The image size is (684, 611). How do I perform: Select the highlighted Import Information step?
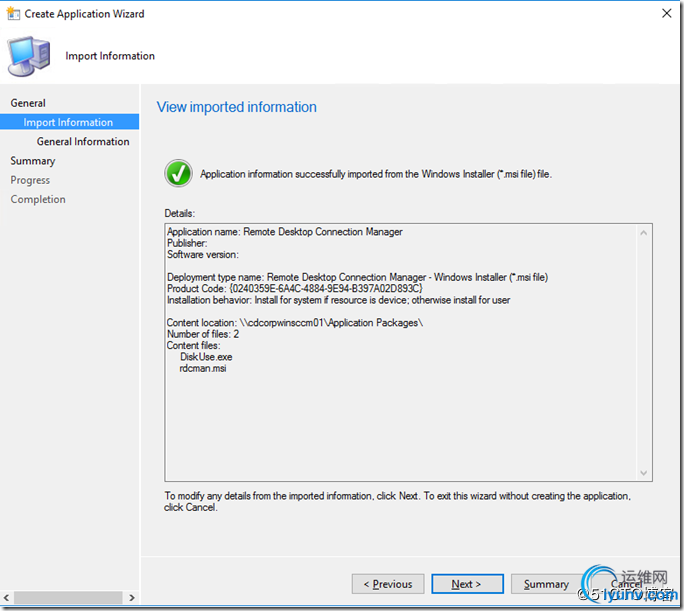tap(69, 122)
